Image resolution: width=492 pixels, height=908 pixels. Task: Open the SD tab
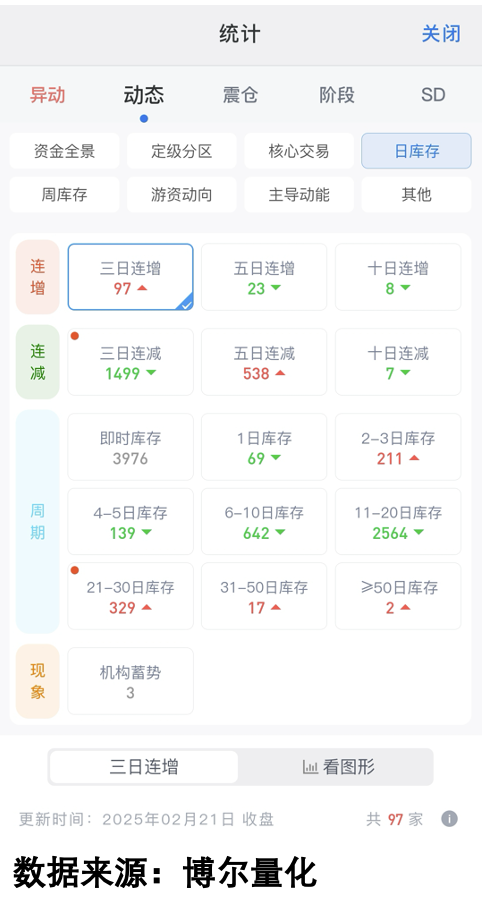pyautogui.click(x=433, y=94)
